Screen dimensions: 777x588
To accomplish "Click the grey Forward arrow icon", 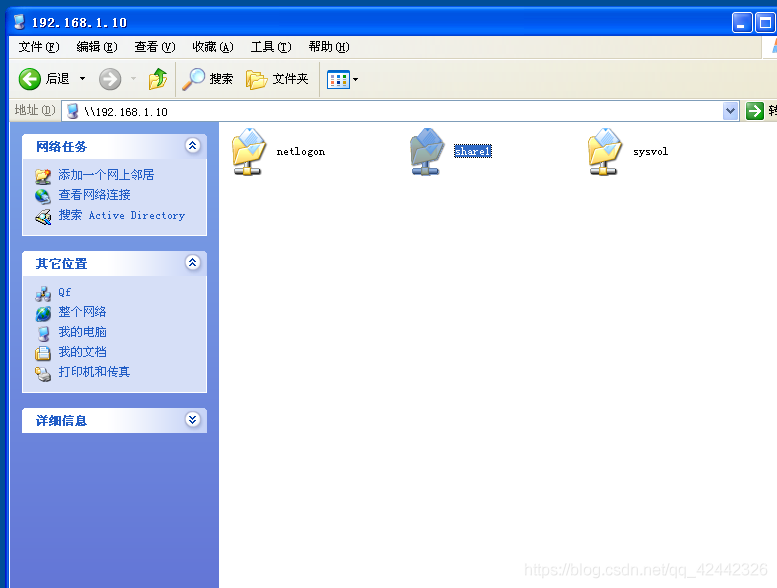I will [110, 79].
